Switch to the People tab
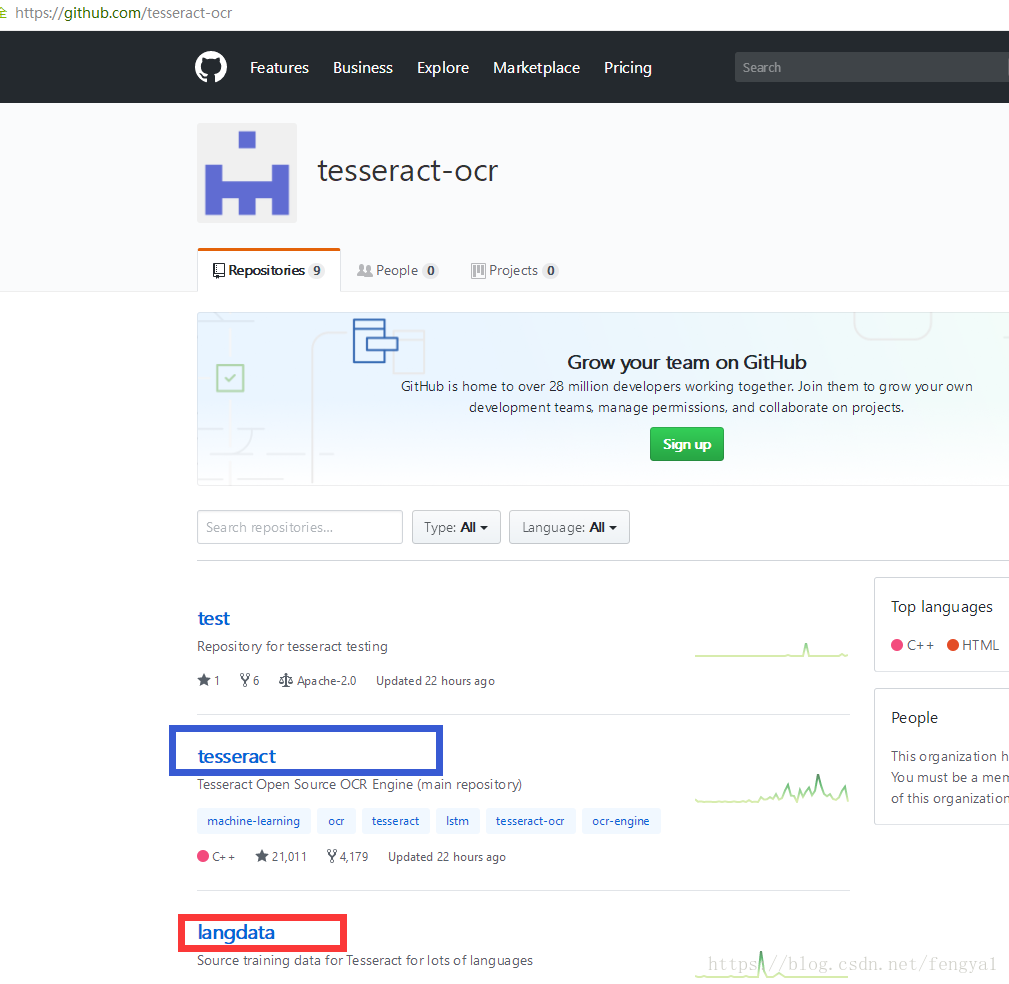The image size is (1009, 984). coord(398,270)
